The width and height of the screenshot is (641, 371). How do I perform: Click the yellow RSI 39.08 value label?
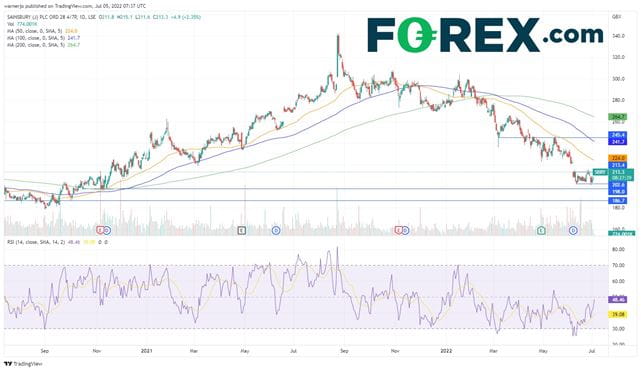617,314
